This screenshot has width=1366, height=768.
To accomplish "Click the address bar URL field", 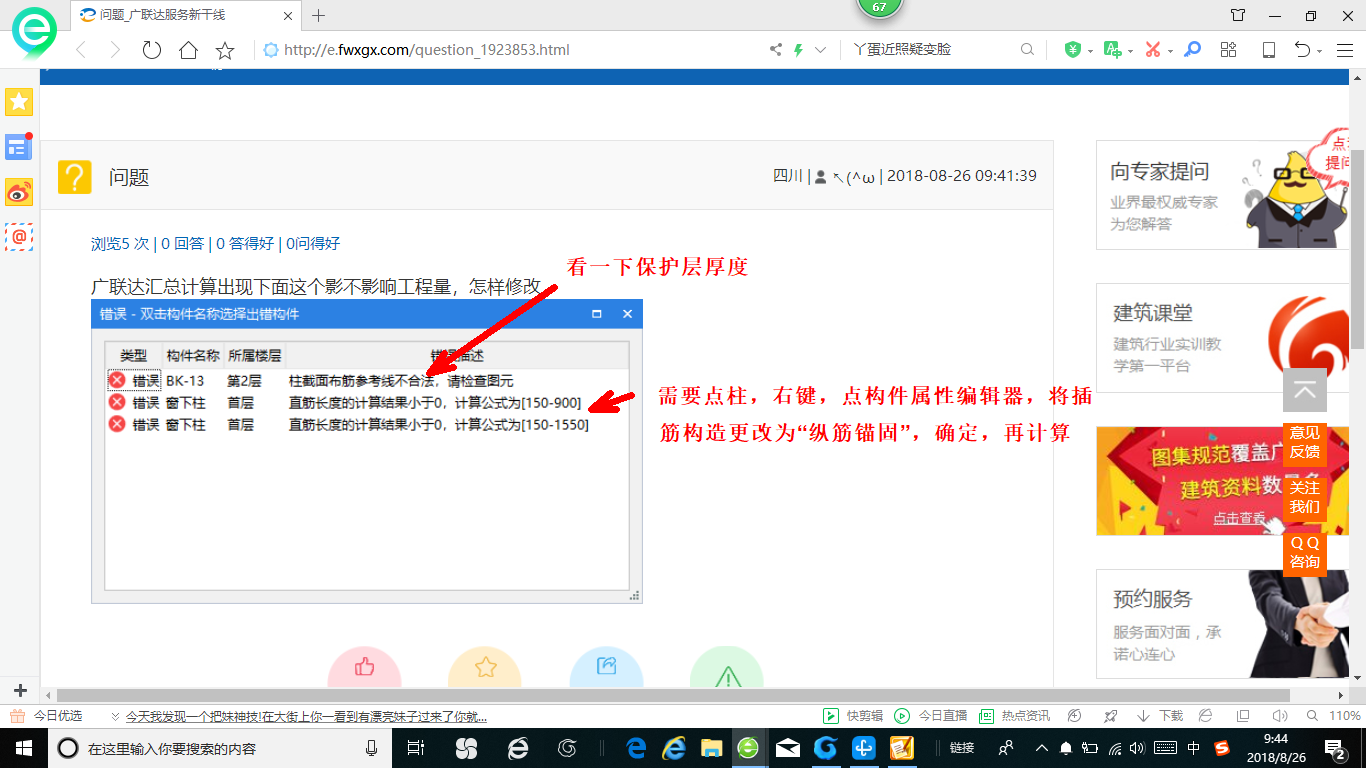I will 510,50.
